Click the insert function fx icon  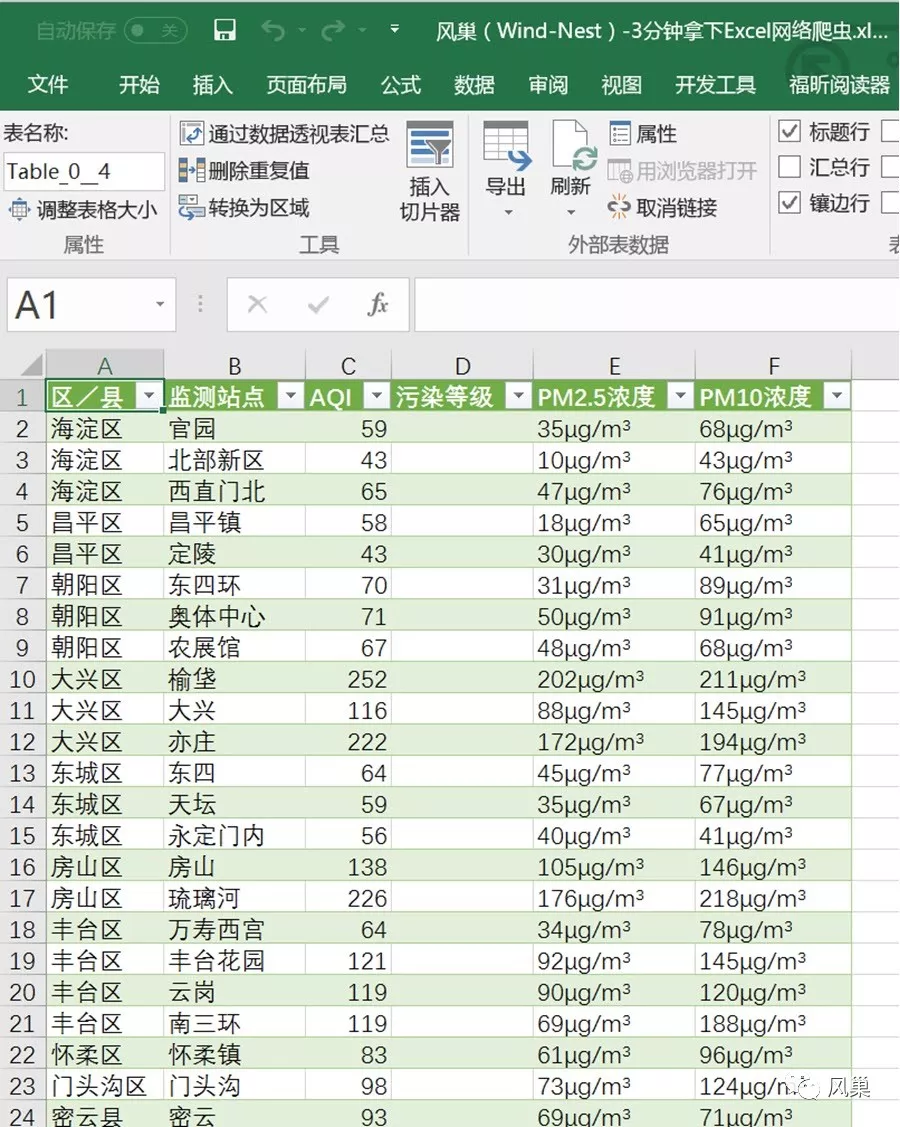[x=377, y=305]
